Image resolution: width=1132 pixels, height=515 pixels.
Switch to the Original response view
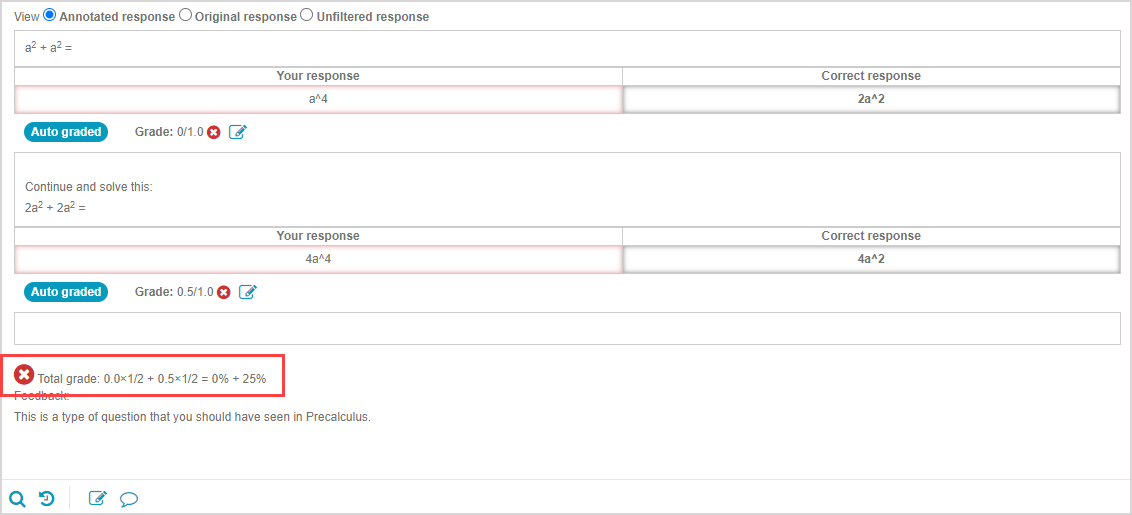[185, 16]
